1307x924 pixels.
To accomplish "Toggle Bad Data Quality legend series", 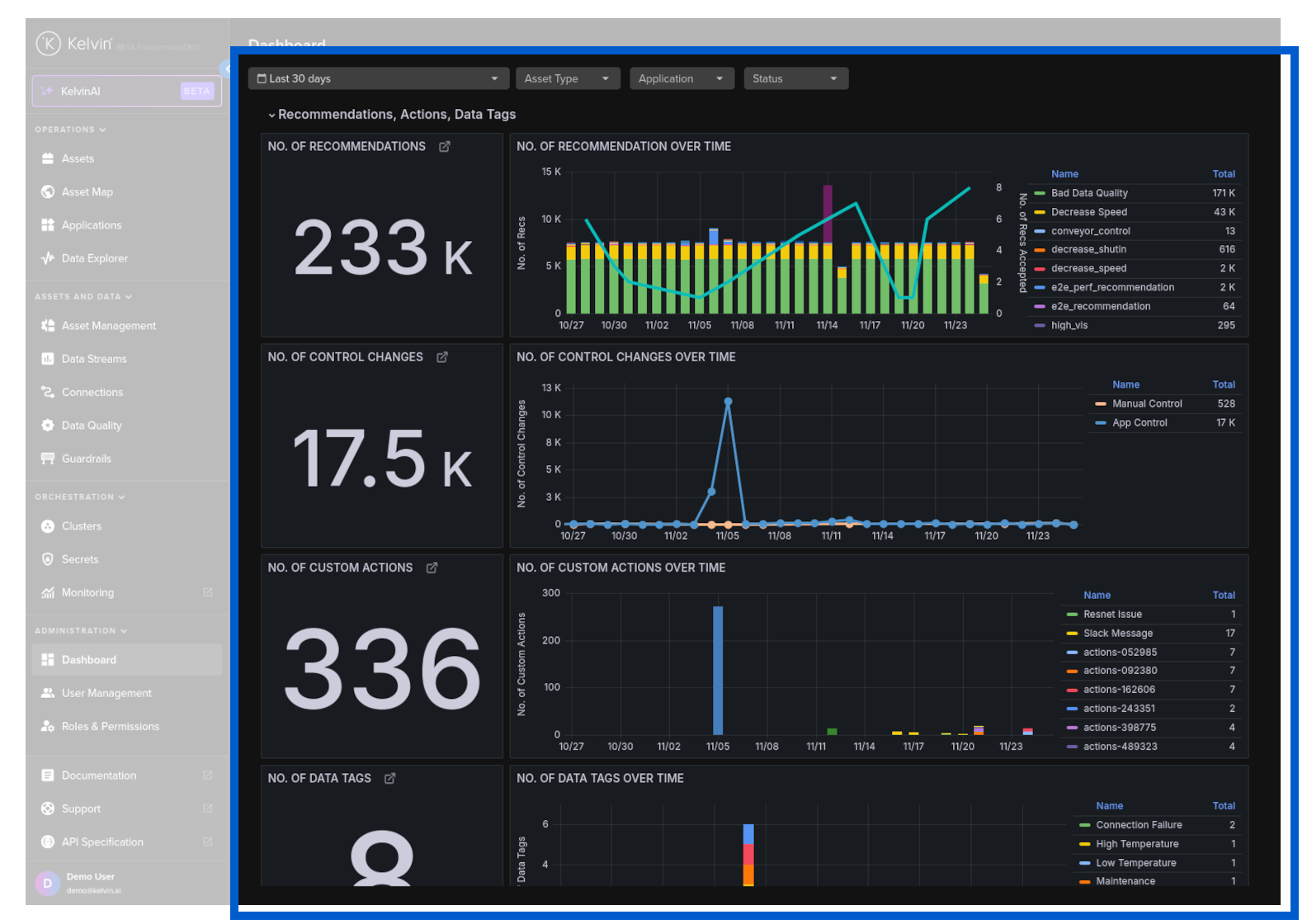I will 1088,193.
